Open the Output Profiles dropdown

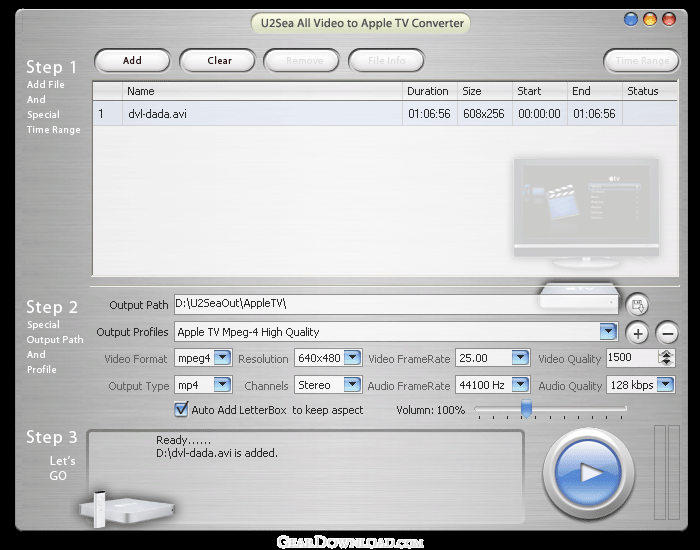608,332
